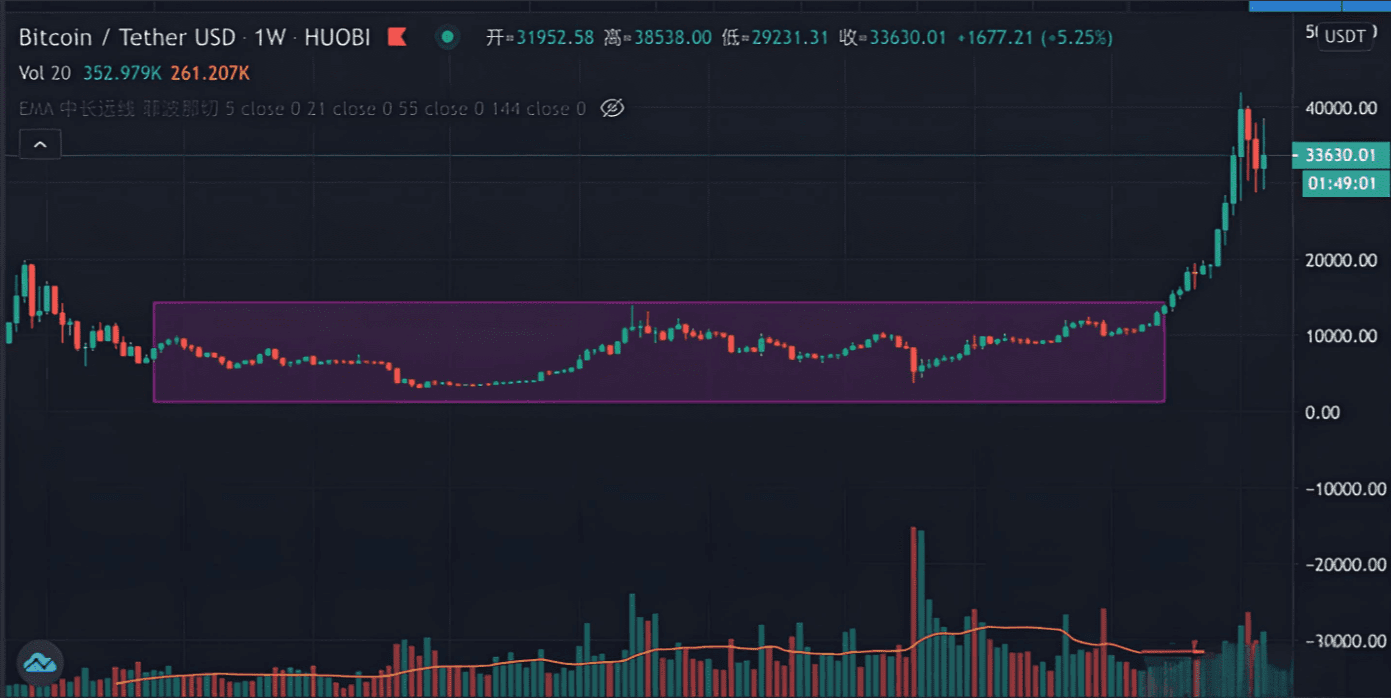Click the +1677.21 (+5.25%) change value

point(1035,38)
